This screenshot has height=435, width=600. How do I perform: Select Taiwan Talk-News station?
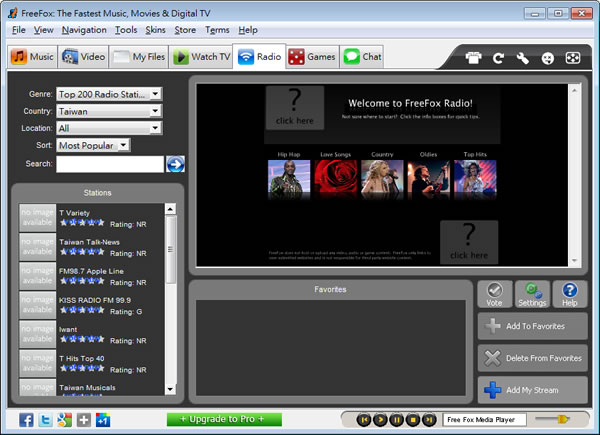pos(91,247)
